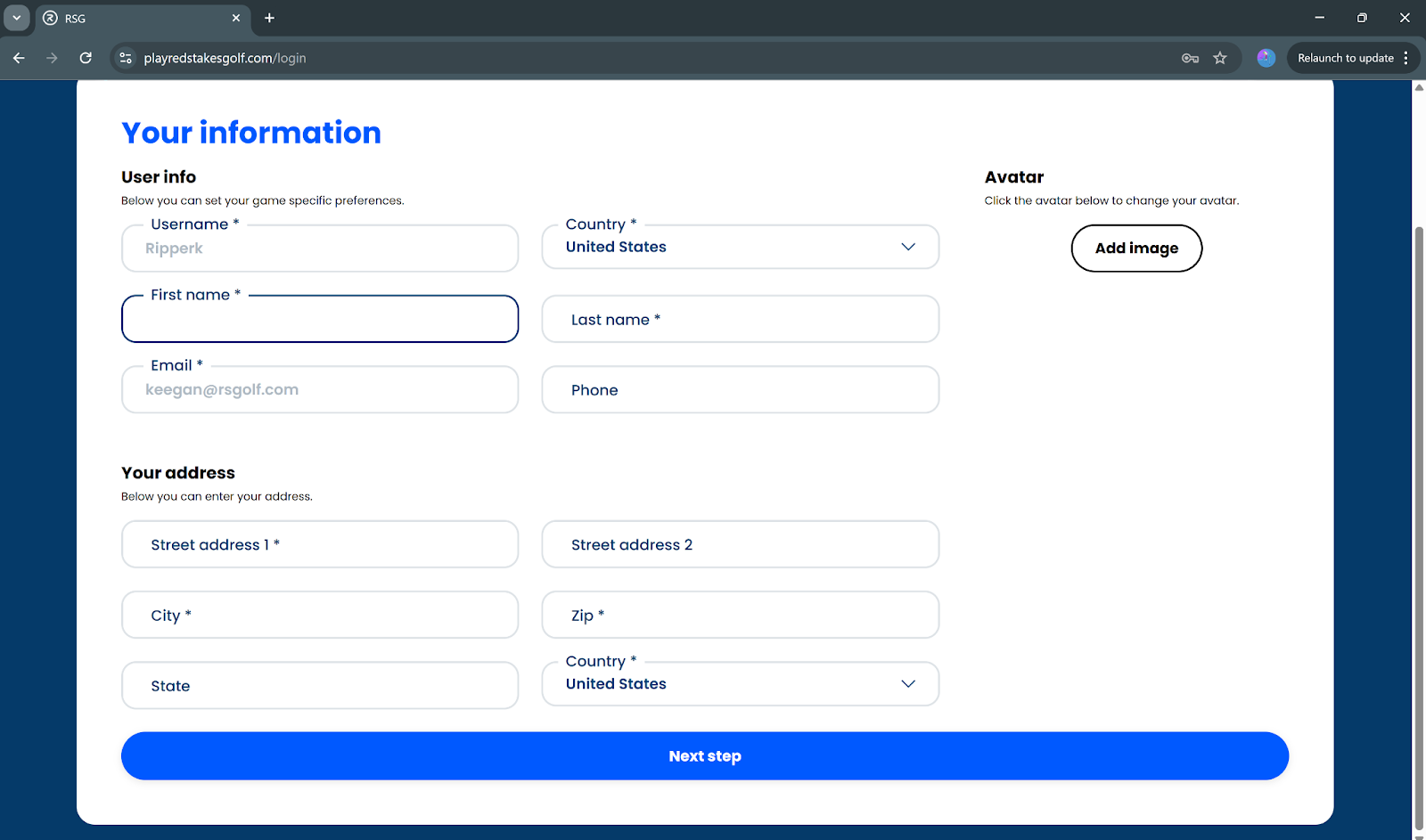Click the Zip field
Viewport: 1426px width, 840px height.
click(x=741, y=615)
